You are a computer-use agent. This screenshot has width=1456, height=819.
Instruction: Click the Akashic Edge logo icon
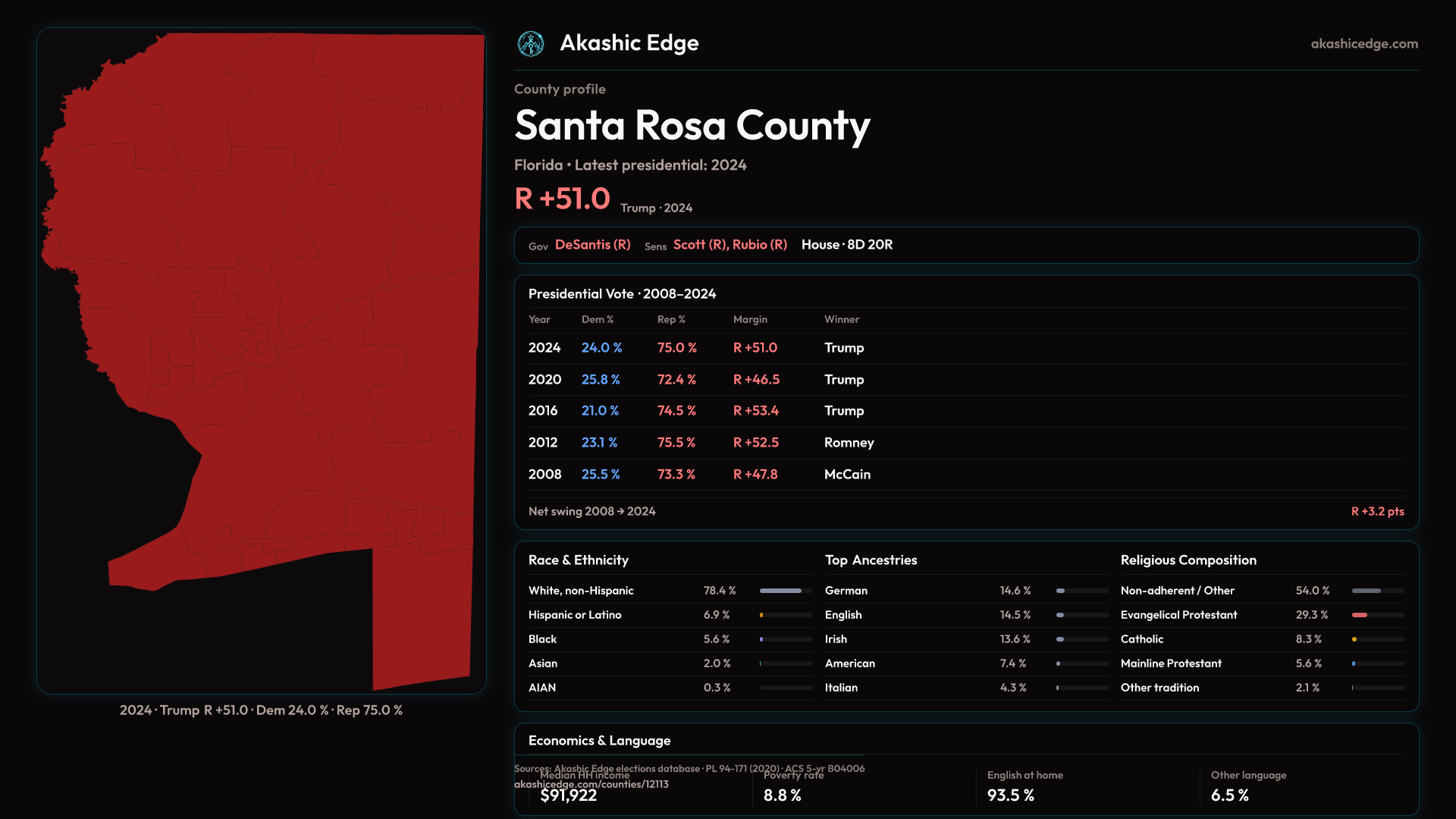click(x=531, y=44)
